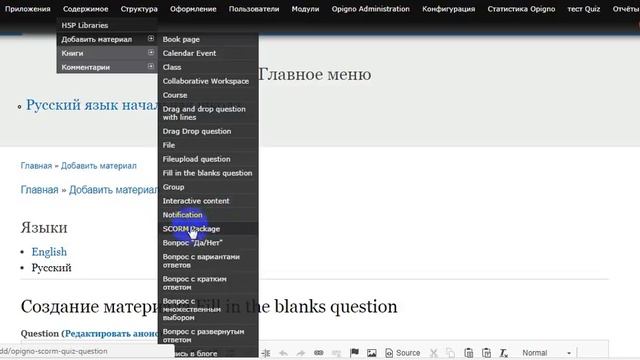Viewport: 640px width, 360px height.
Task: Click large breadcrumb link Главная
Action: [40, 190]
